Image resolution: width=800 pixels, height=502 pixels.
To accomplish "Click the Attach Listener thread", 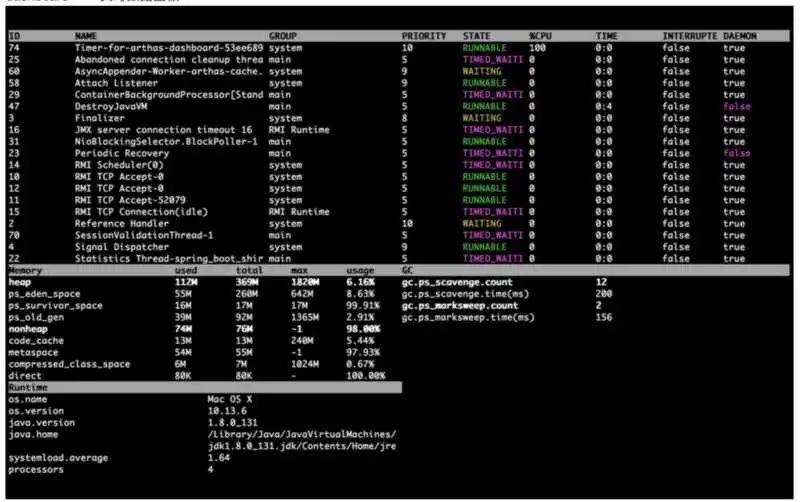I will coord(116,83).
